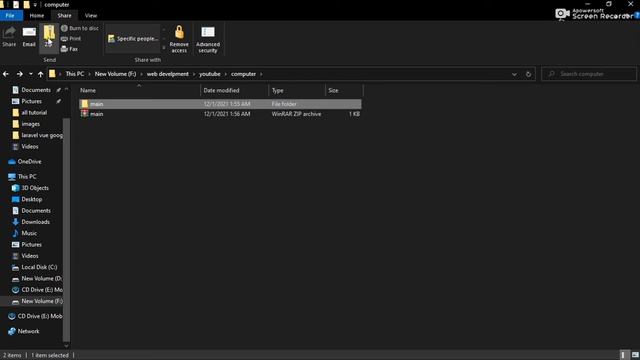Go back with the Back arrow
The image size is (640, 360).
pos(6,74)
